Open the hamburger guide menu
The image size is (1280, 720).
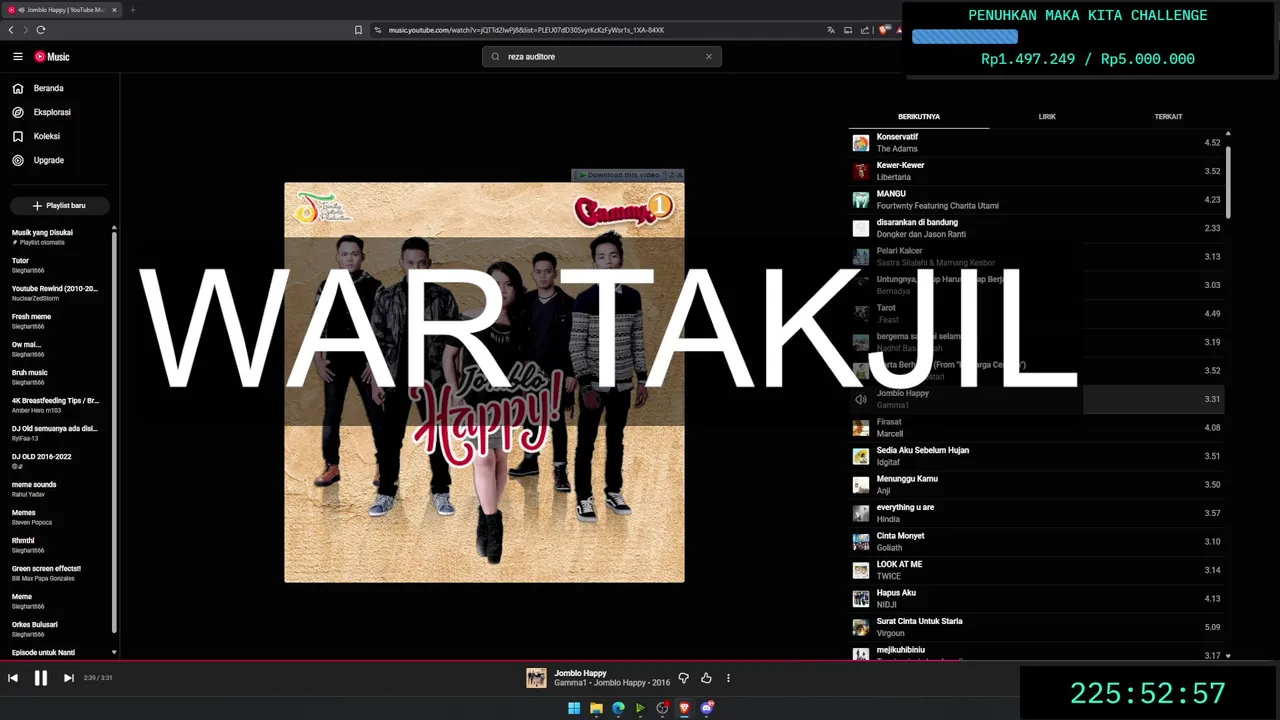click(17, 57)
